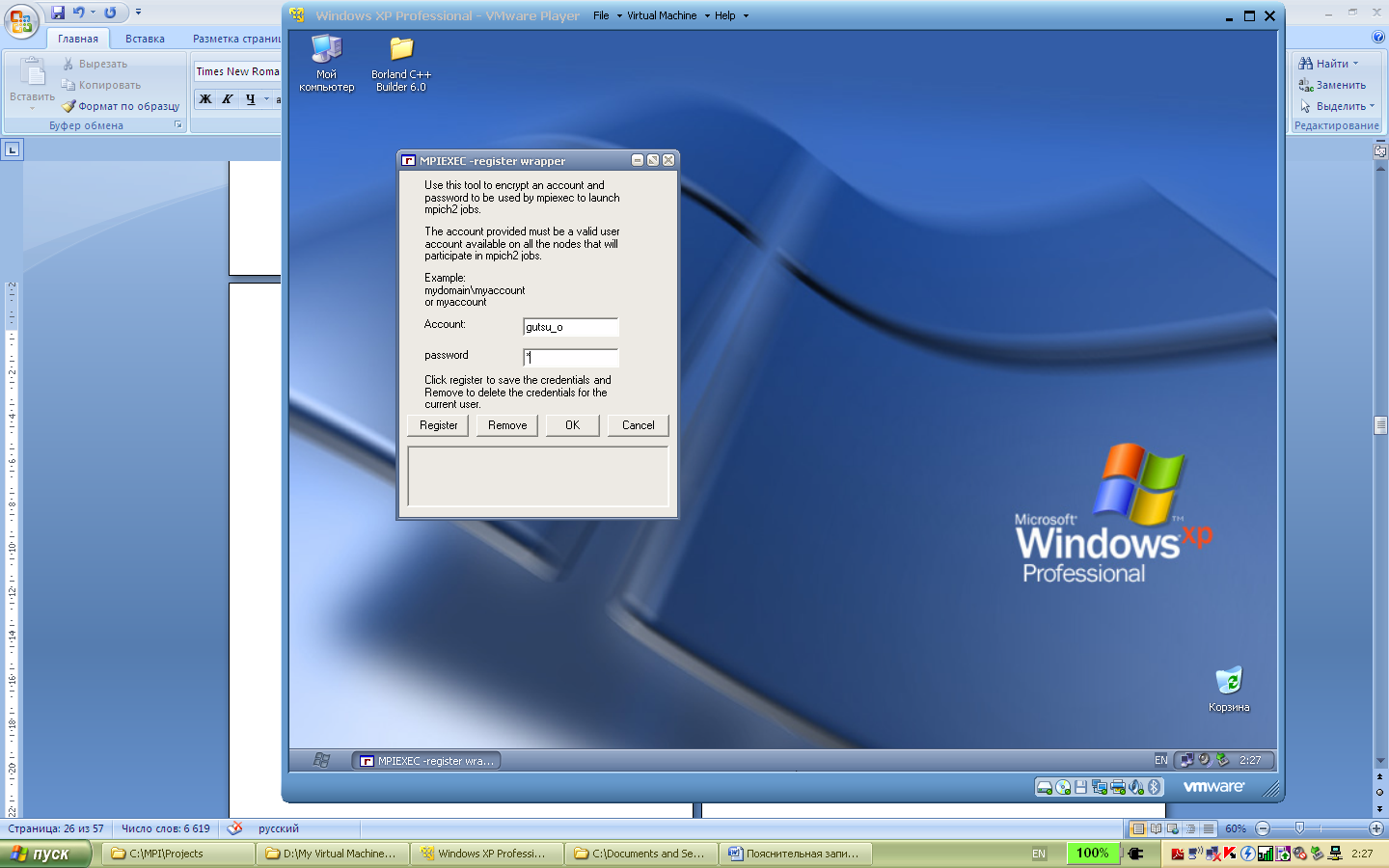Click the VM taskbar EN language indicator
Image resolution: width=1389 pixels, height=868 pixels.
pos(1161,760)
